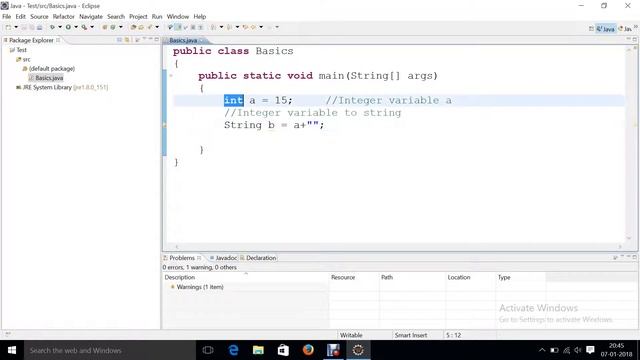Click the Smart Insert status bar entry

411,335
